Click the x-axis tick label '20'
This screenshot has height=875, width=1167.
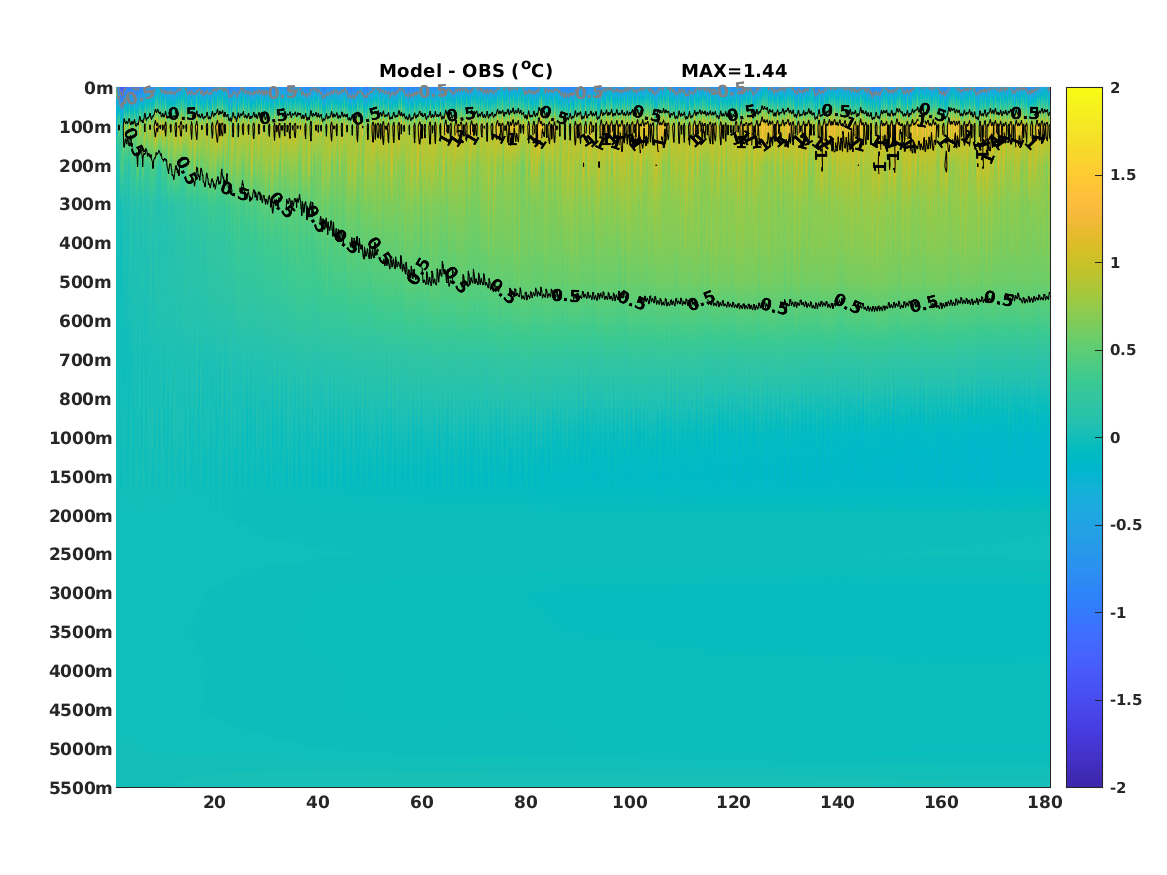pos(214,802)
